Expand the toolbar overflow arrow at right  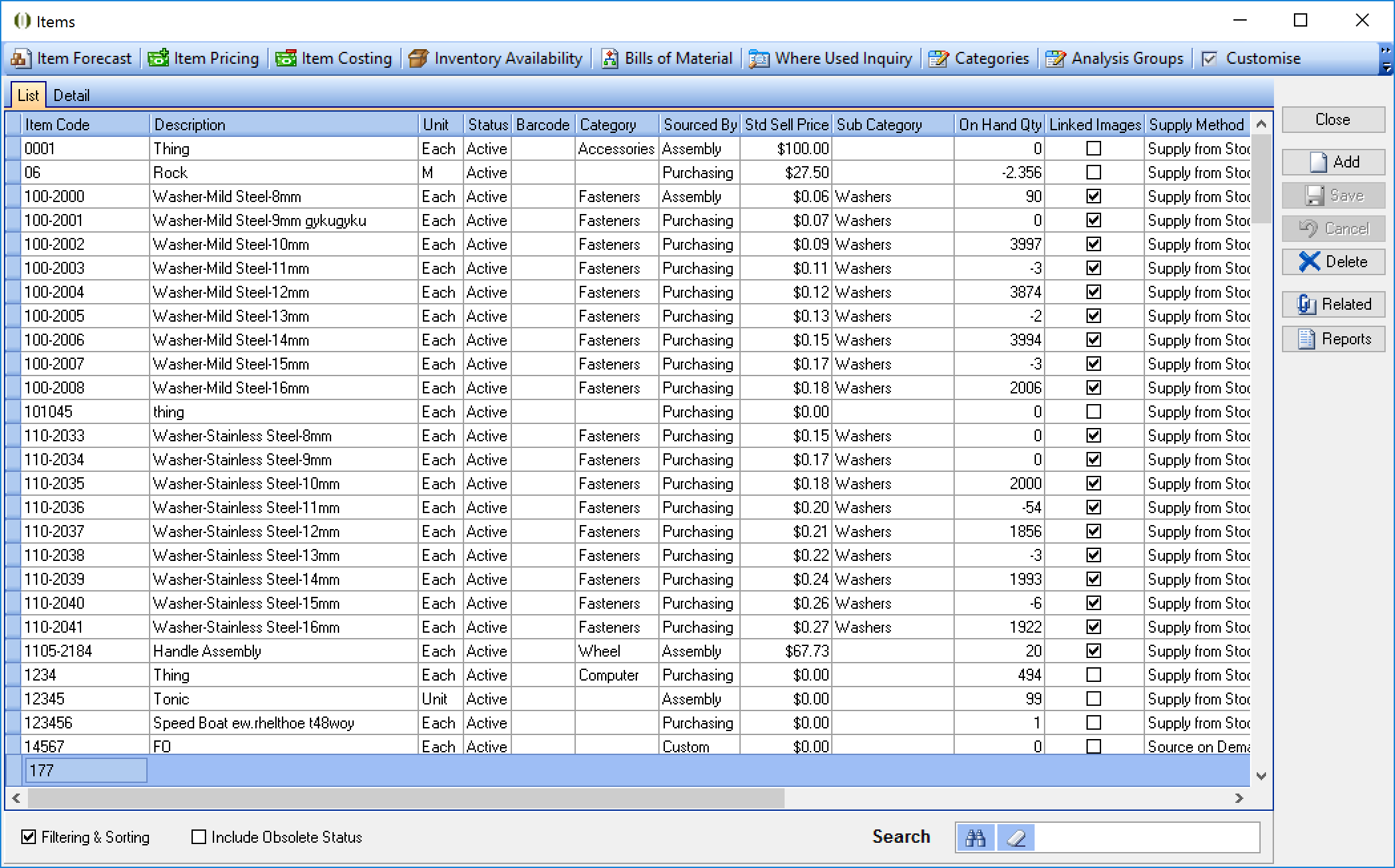[1386, 66]
